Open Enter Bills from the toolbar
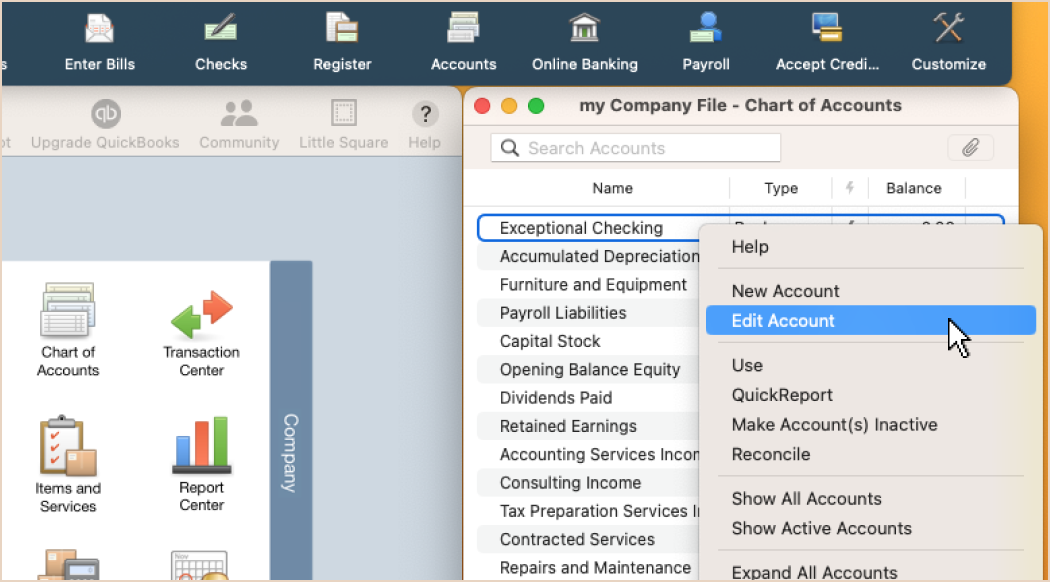The width and height of the screenshot is (1050, 582). point(99,42)
